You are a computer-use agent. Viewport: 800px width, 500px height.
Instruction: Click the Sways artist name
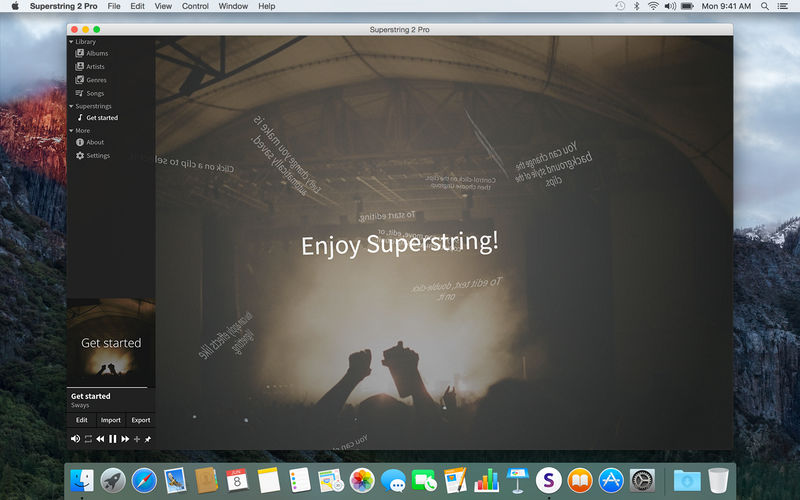click(80, 405)
